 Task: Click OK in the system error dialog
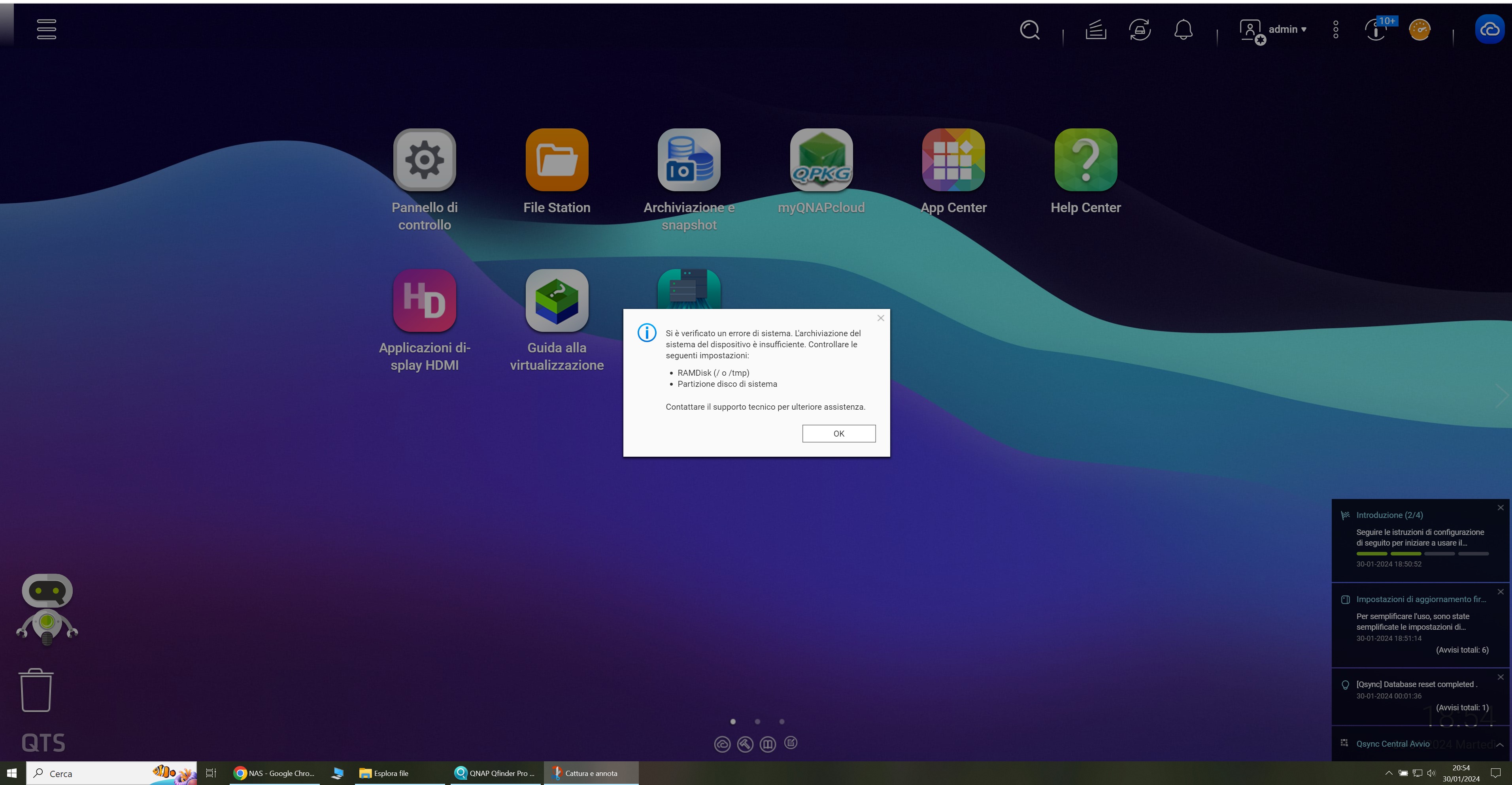point(838,433)
